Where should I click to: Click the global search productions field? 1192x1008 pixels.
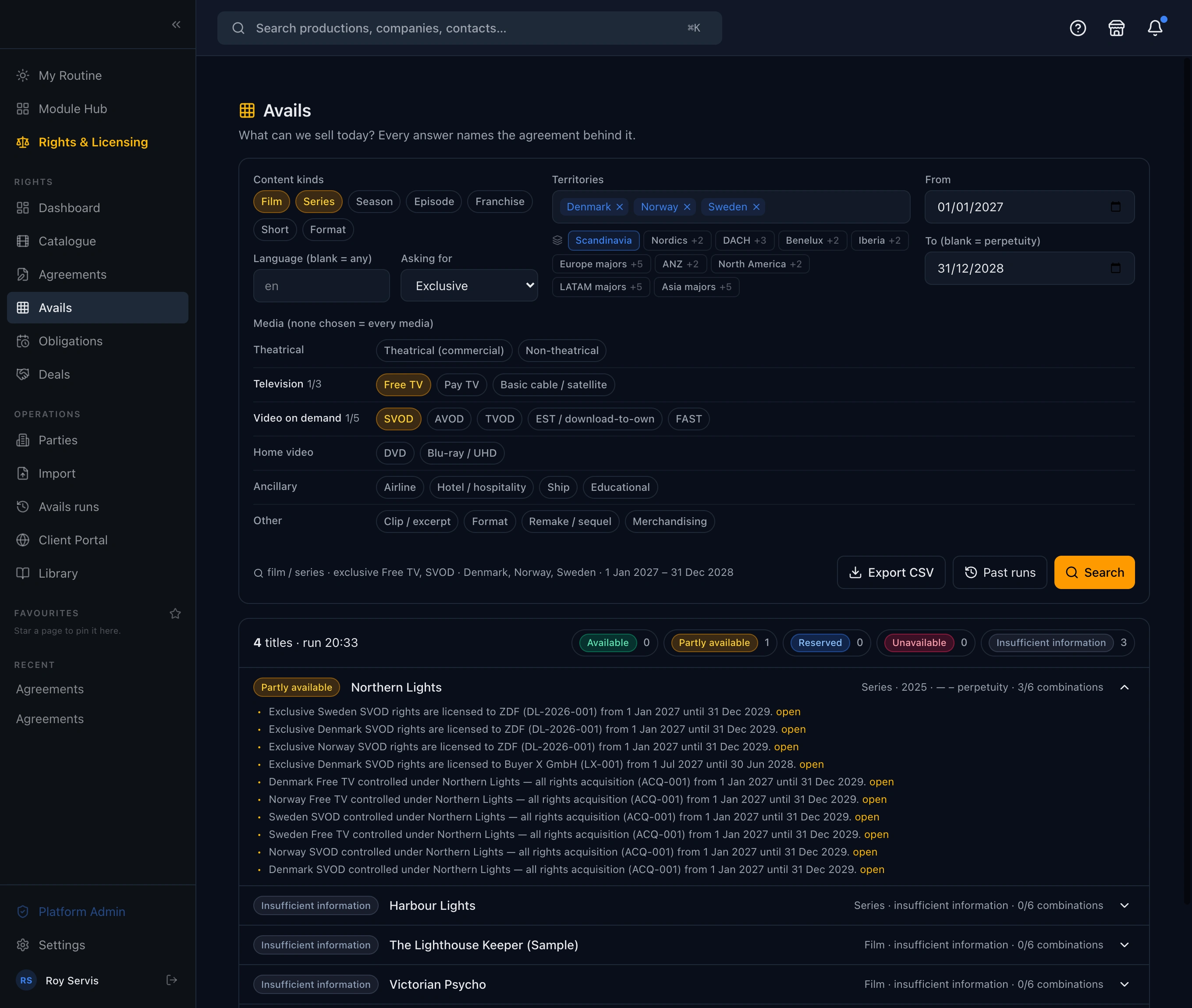(469, 28)
